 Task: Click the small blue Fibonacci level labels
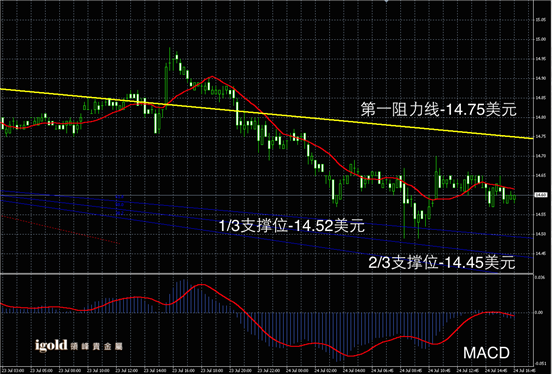coord(120,205)
